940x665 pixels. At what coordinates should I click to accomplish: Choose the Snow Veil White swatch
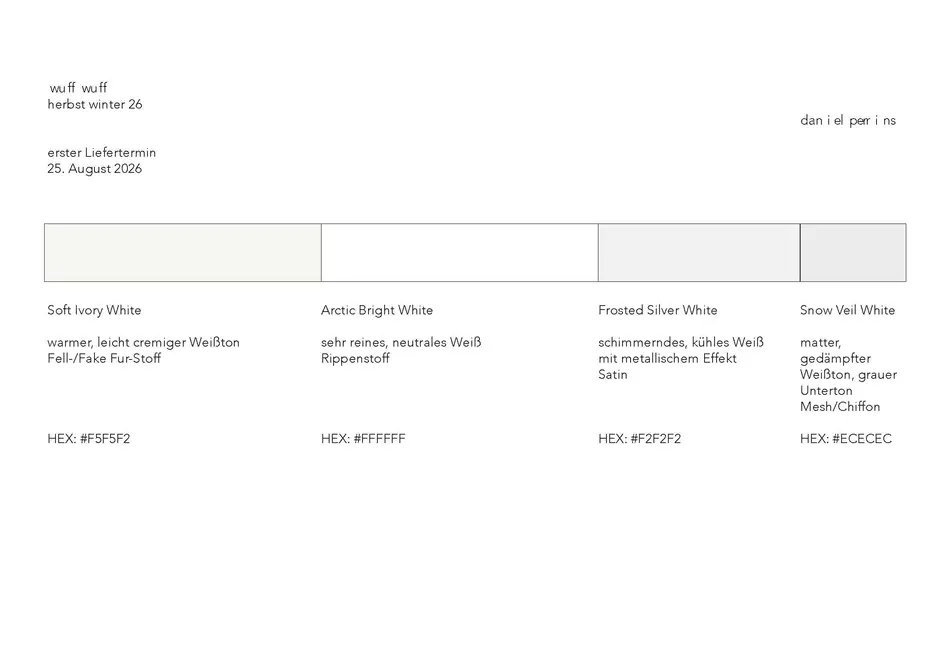pos(853,252)
